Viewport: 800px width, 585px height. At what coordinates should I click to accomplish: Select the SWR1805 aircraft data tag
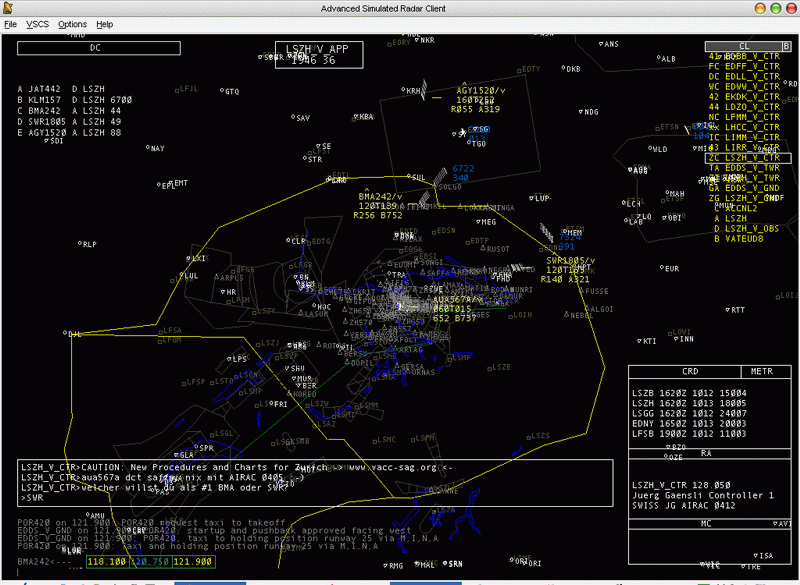pyautogui.click(x=570, y=261)
